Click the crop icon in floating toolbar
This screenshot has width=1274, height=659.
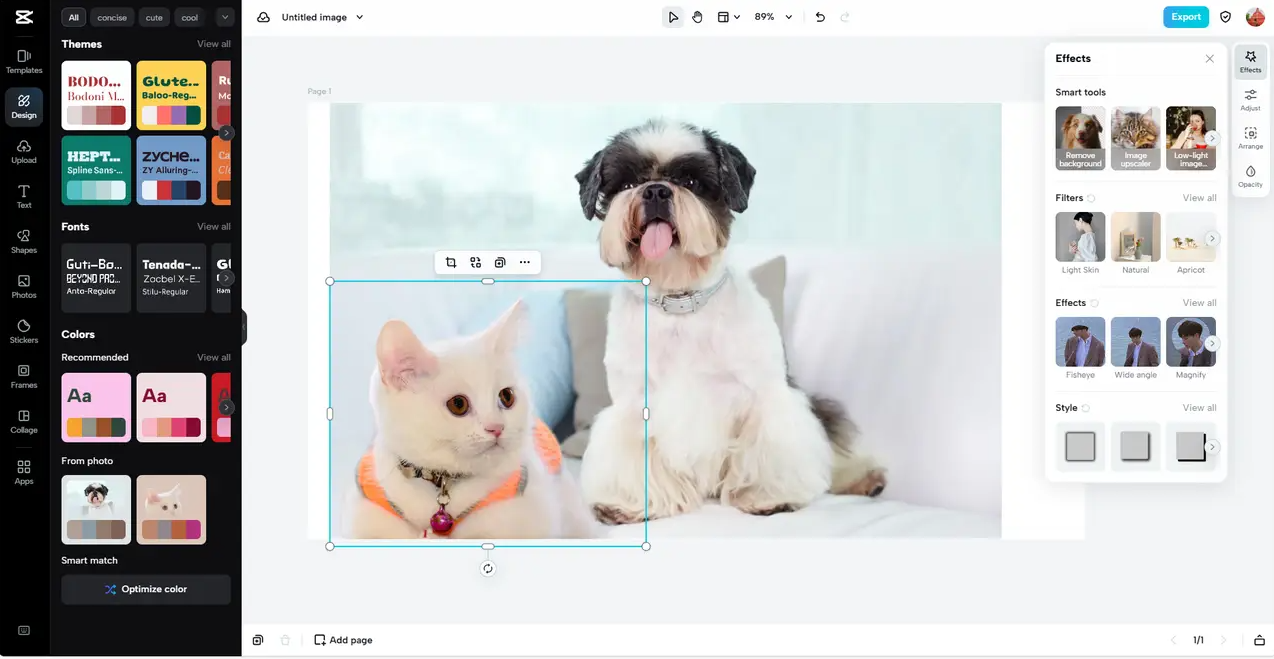pos(451,262)
